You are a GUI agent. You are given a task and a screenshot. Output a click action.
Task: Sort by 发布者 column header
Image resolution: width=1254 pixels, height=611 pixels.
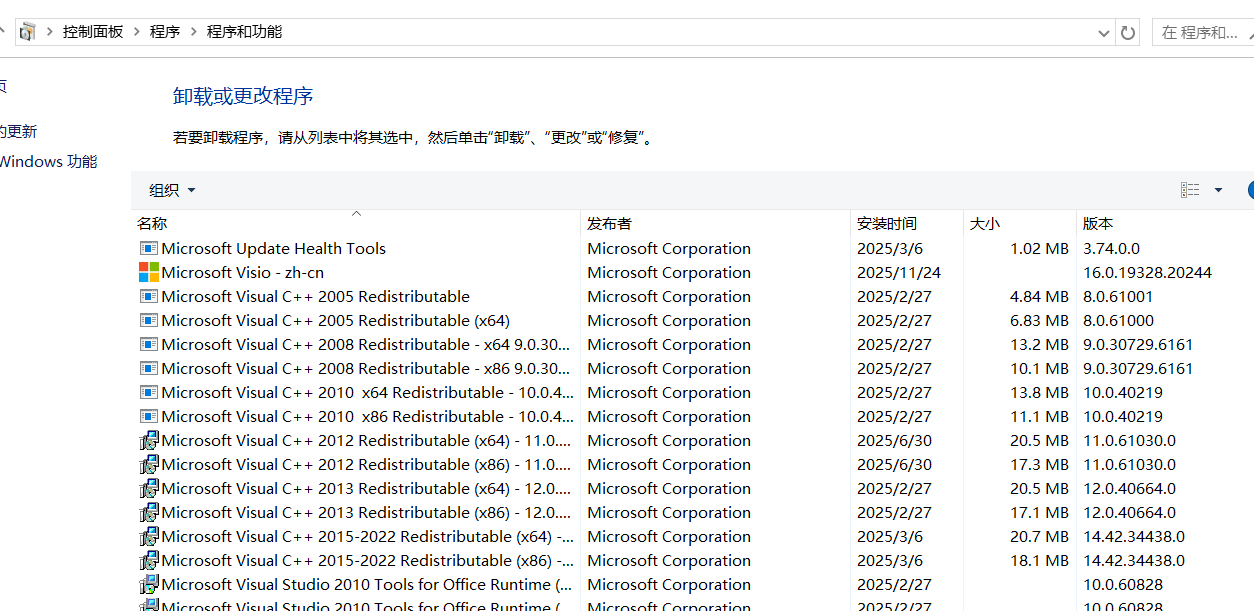[715, 223]
